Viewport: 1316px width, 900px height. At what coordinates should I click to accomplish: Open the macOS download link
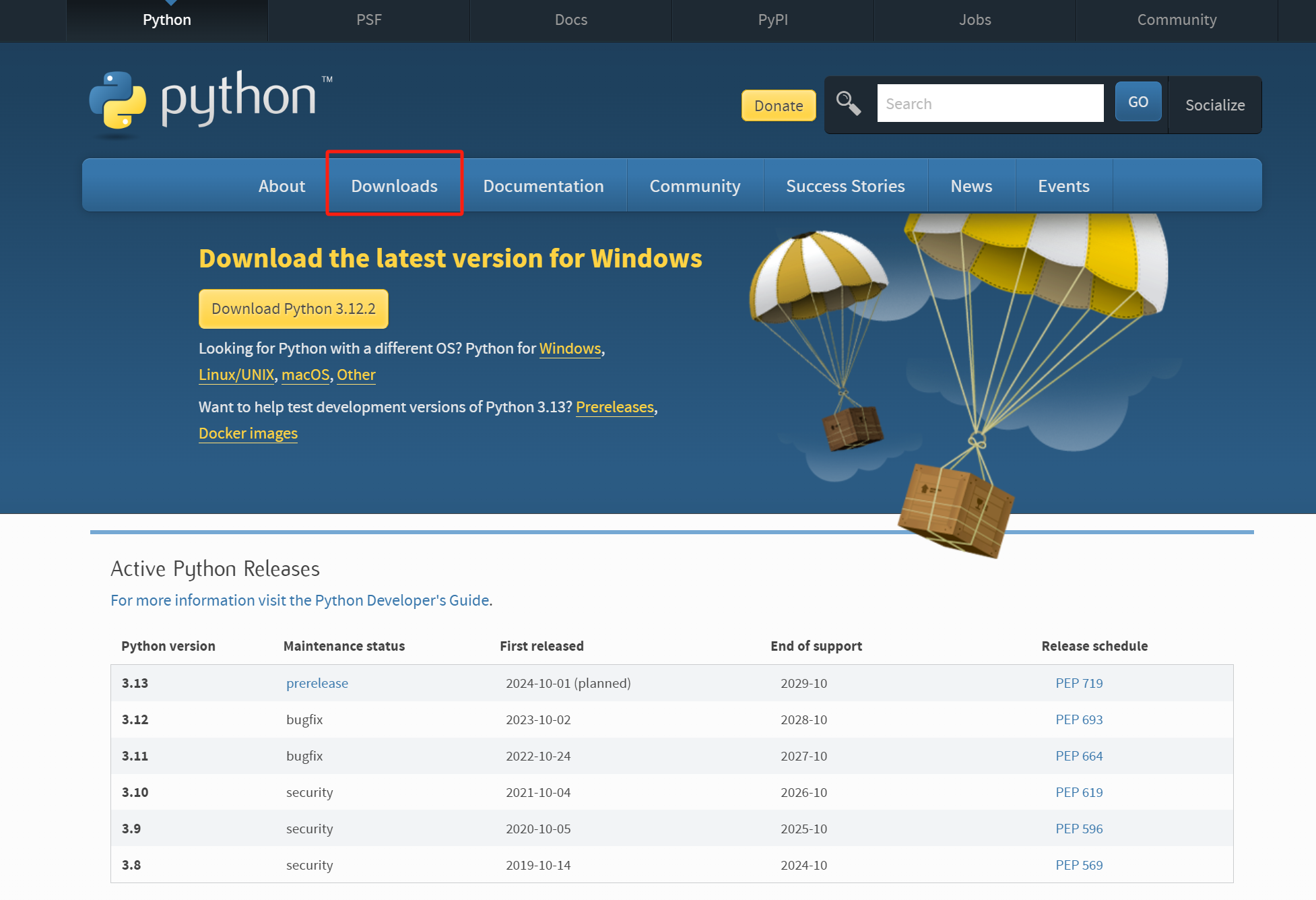click(305, 375)
